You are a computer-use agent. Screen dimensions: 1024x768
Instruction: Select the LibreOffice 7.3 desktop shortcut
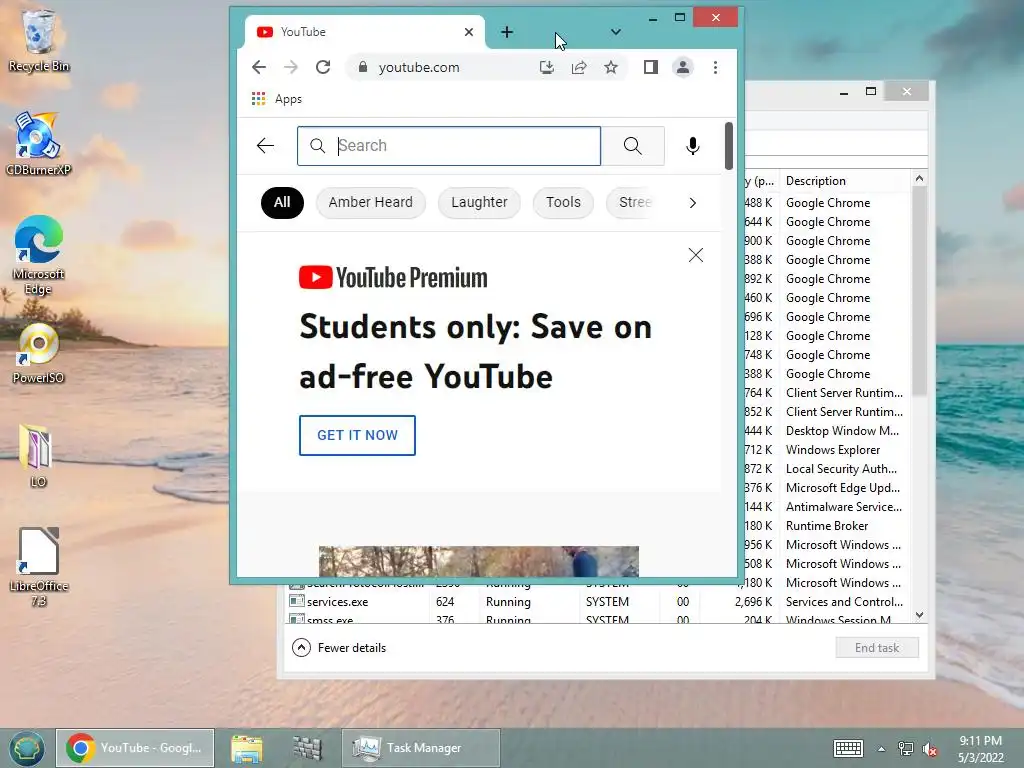point(39,566)
